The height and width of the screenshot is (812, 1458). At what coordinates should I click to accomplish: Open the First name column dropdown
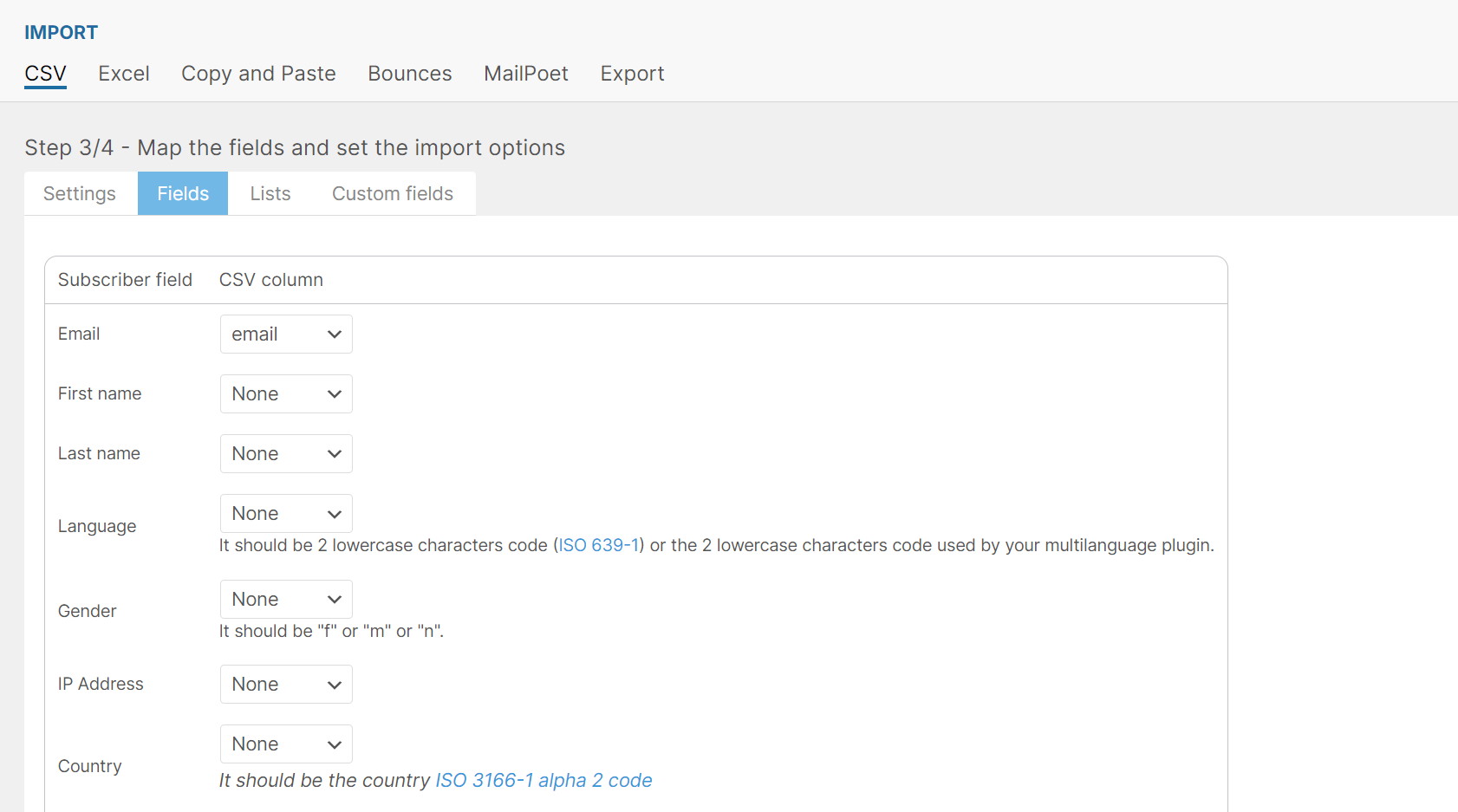tap(285, 393)
